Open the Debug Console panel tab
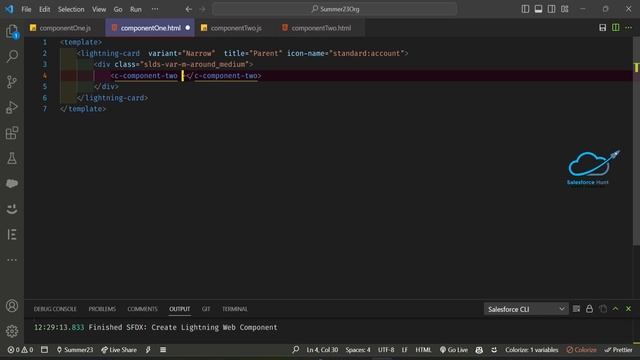Image resolution: width=640 pixels, height=360 pixels. (55, 309)
